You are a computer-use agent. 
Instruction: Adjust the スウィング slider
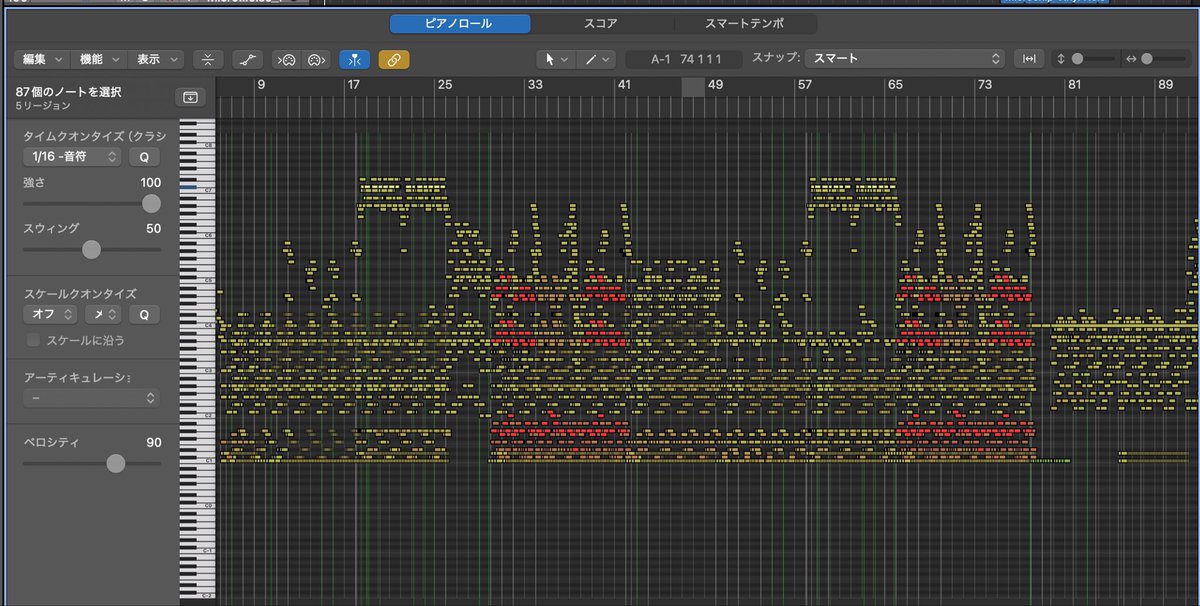(x=92, y=249)
